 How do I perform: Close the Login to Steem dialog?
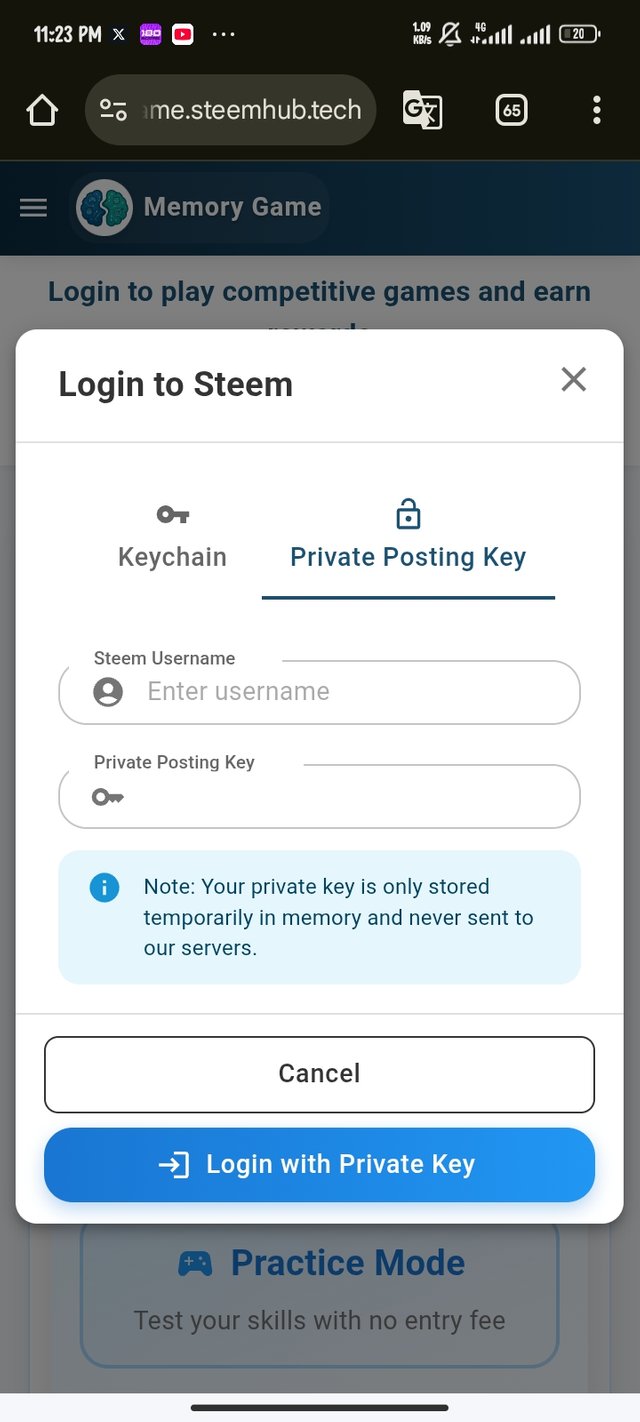tap(573, 379)
